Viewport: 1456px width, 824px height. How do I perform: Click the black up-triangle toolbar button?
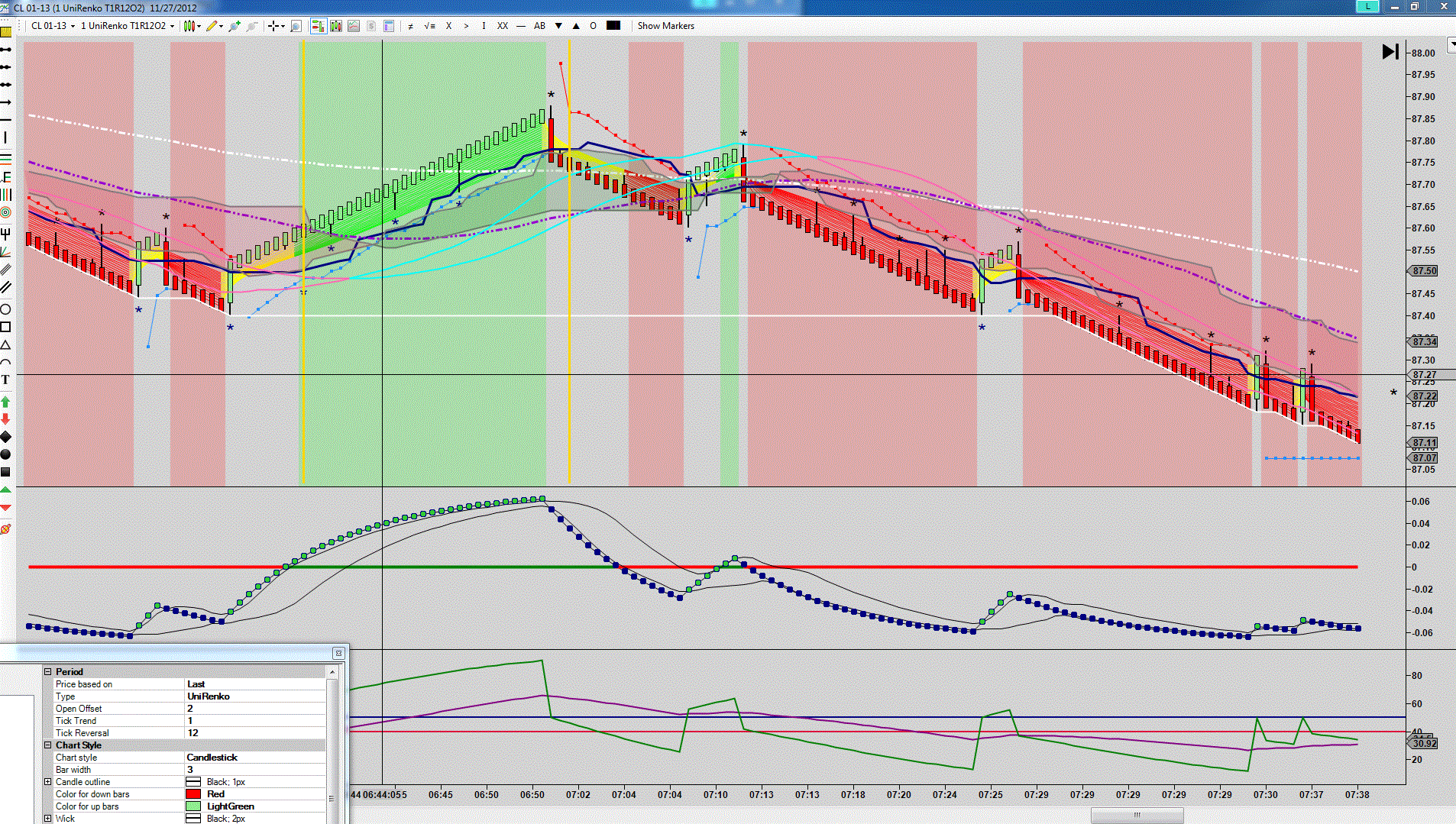click(576, 26)
